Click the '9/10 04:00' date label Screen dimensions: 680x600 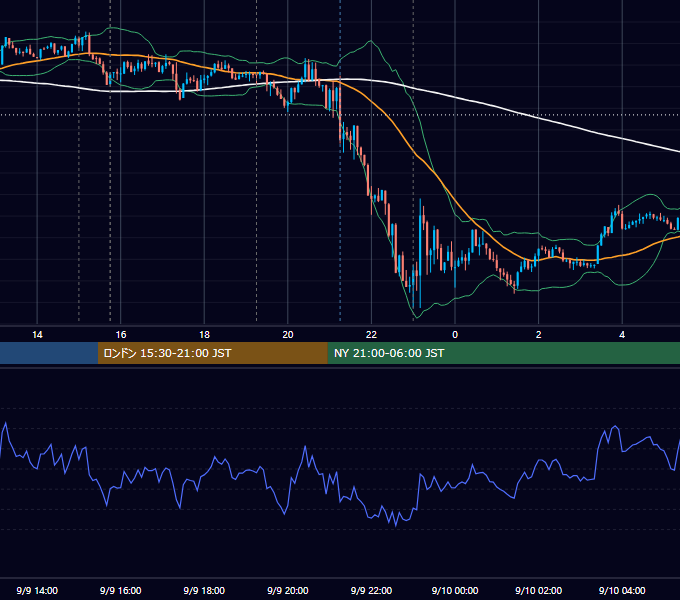click(622, 590)
